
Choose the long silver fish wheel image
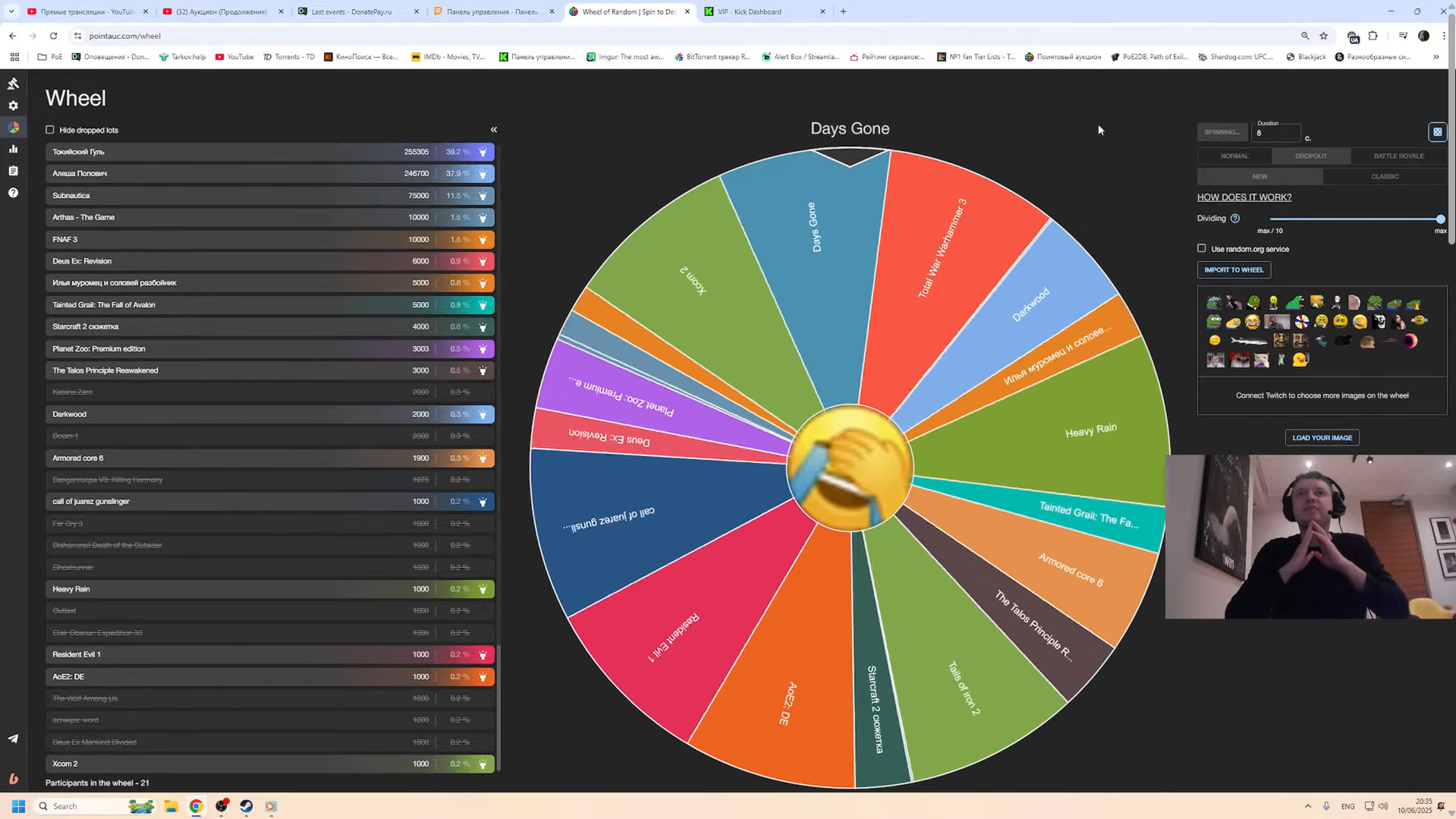click(1249, 341)
